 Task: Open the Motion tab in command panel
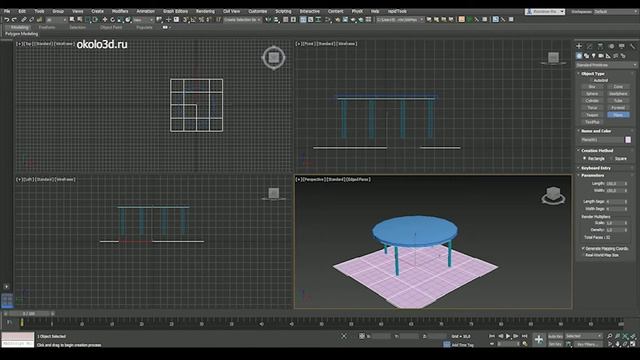[x=611, y=46]
